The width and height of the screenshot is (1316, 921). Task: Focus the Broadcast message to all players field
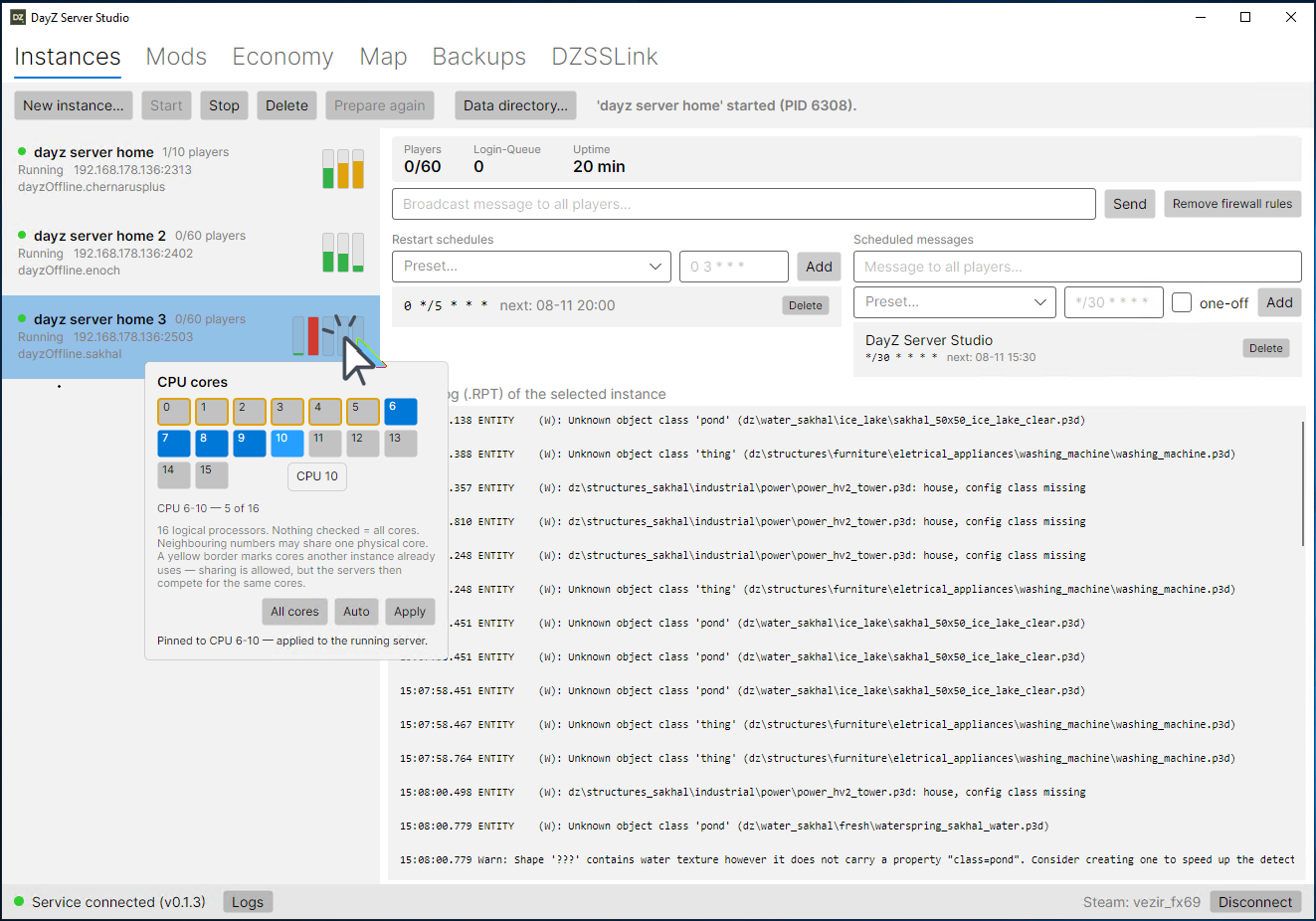click(744, 204)
